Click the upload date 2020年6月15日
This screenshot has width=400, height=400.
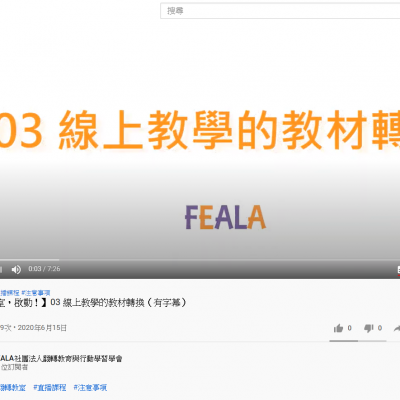click(x=42, y=328)
